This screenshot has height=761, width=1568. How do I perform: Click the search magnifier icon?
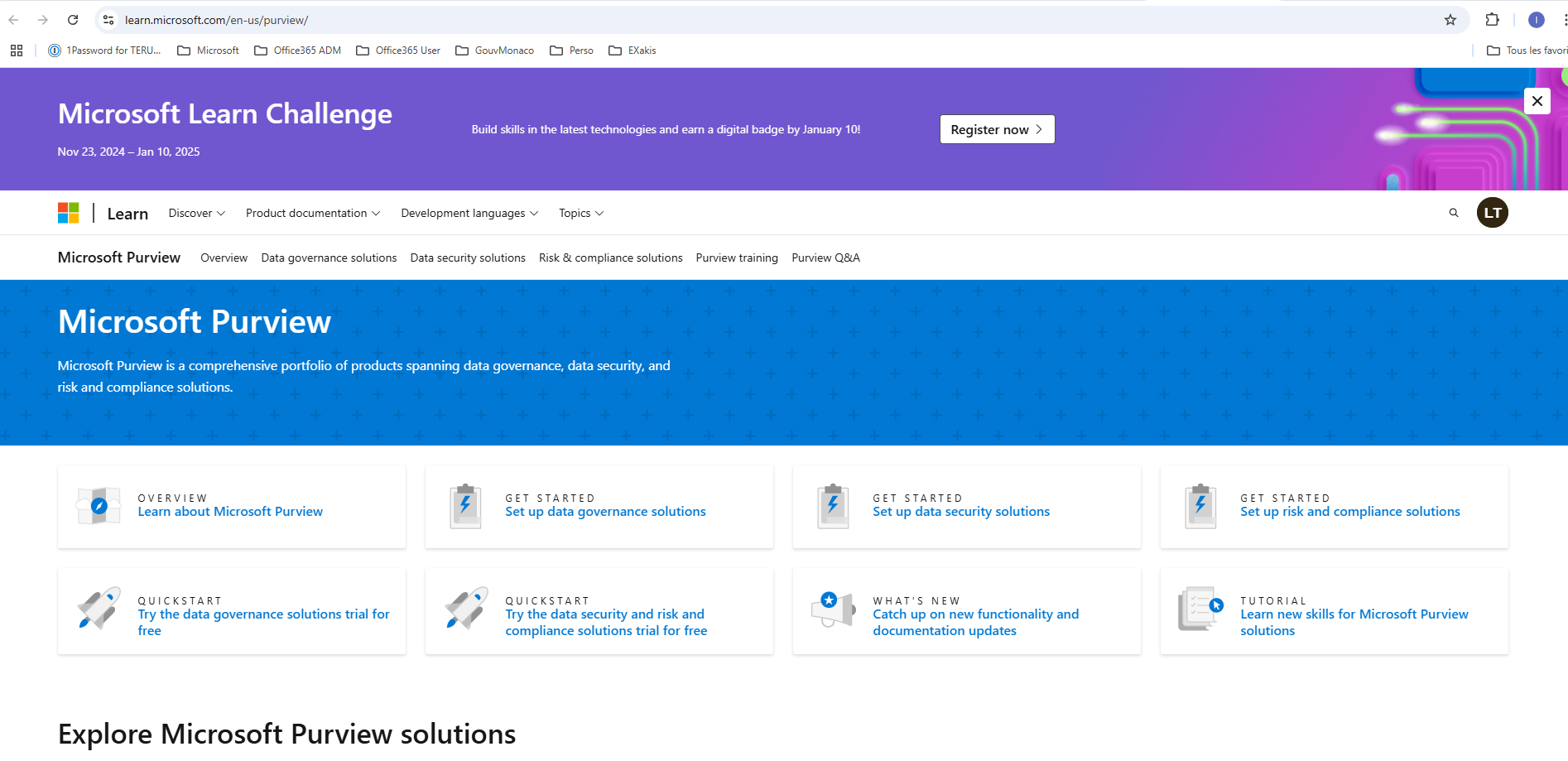(x=1453, y=213)
